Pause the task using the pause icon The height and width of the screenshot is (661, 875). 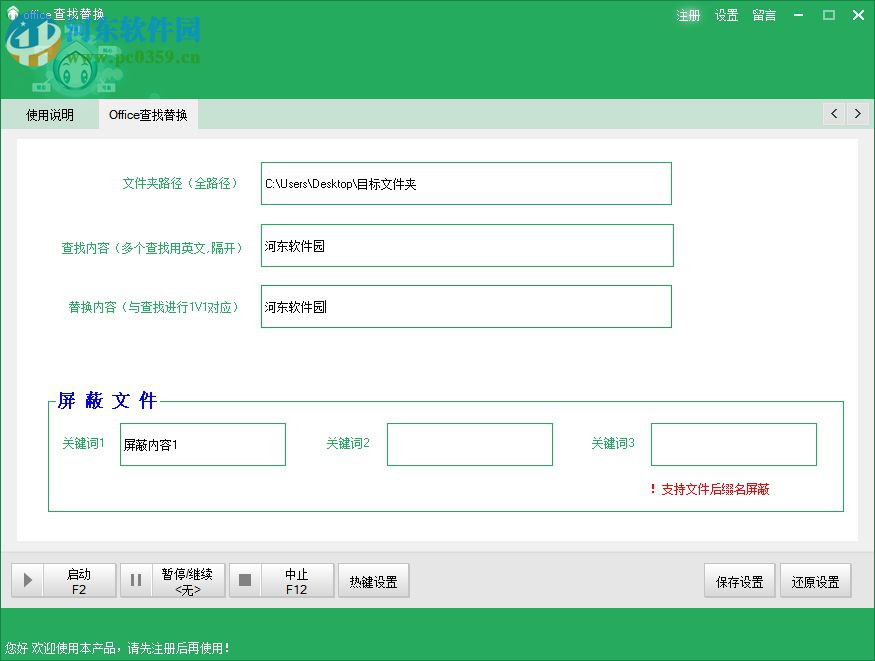coord(136,580)
